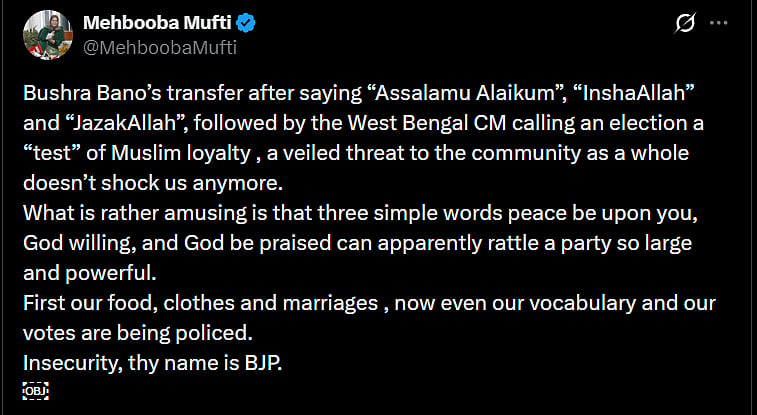Click the Mehbooba Mufti display name

pyautogui.click(x=157, y=23)
